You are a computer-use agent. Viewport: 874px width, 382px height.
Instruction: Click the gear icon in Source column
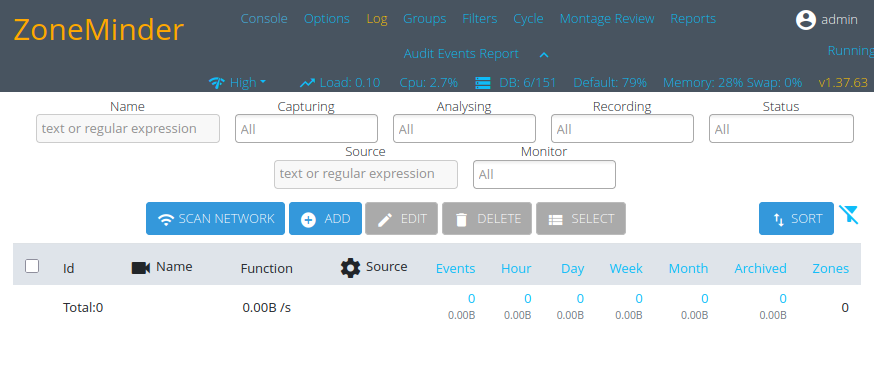click(x=351, y=268)
